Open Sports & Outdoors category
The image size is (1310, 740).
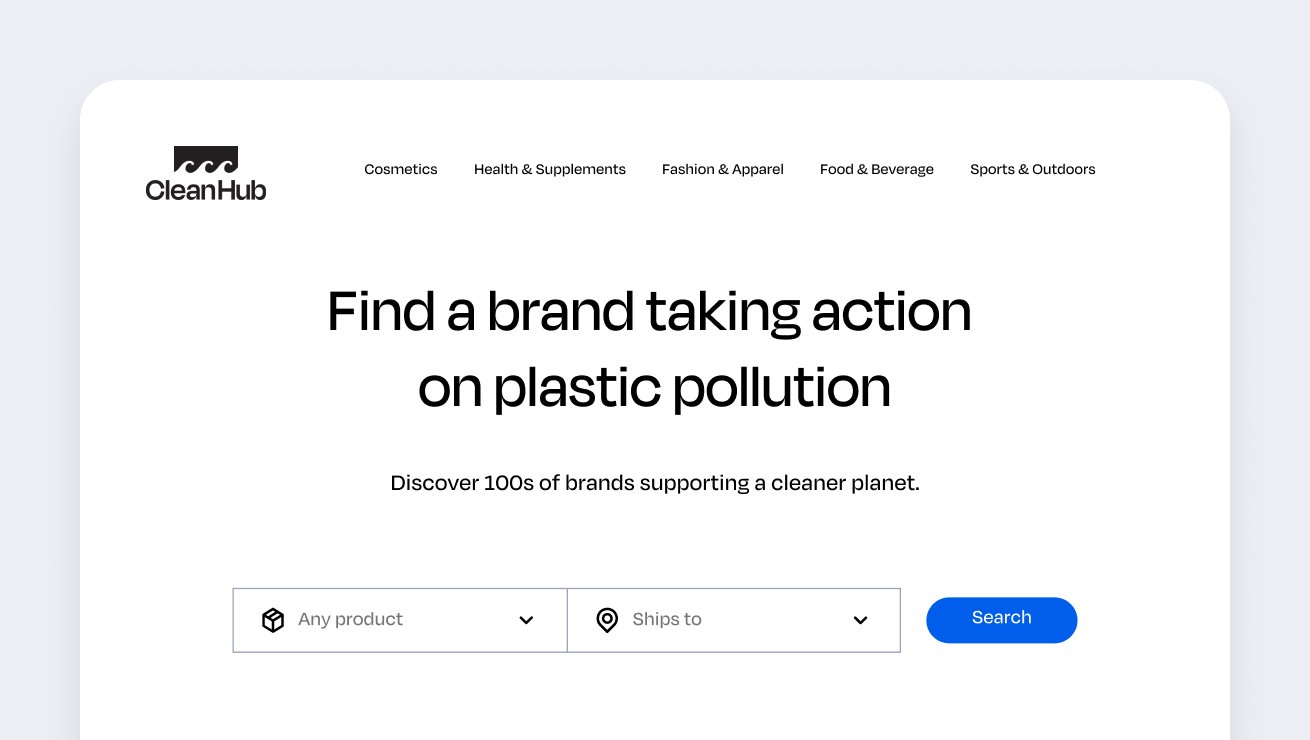[x=1033, y=169]
